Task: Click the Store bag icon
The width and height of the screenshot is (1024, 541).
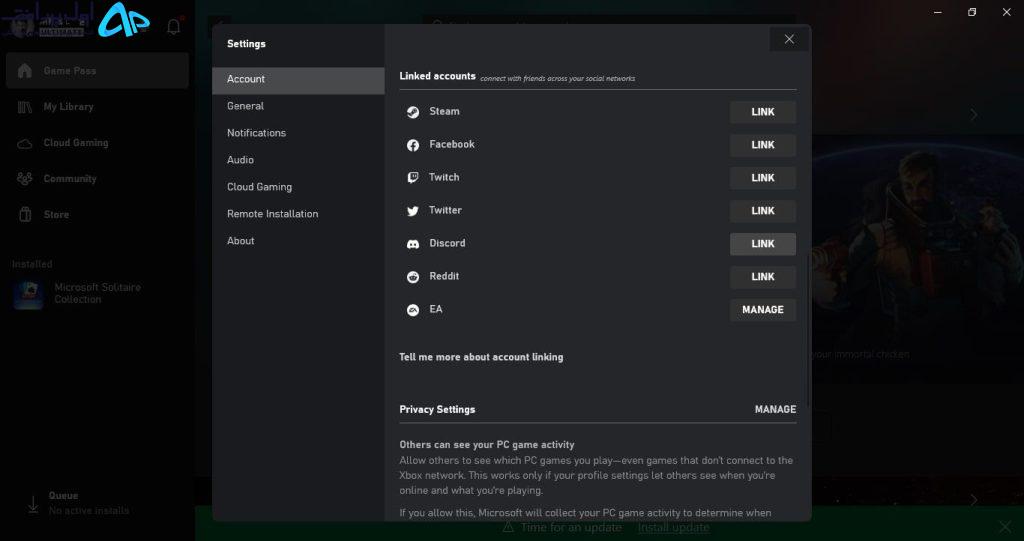Action: (x=25, y=214)
